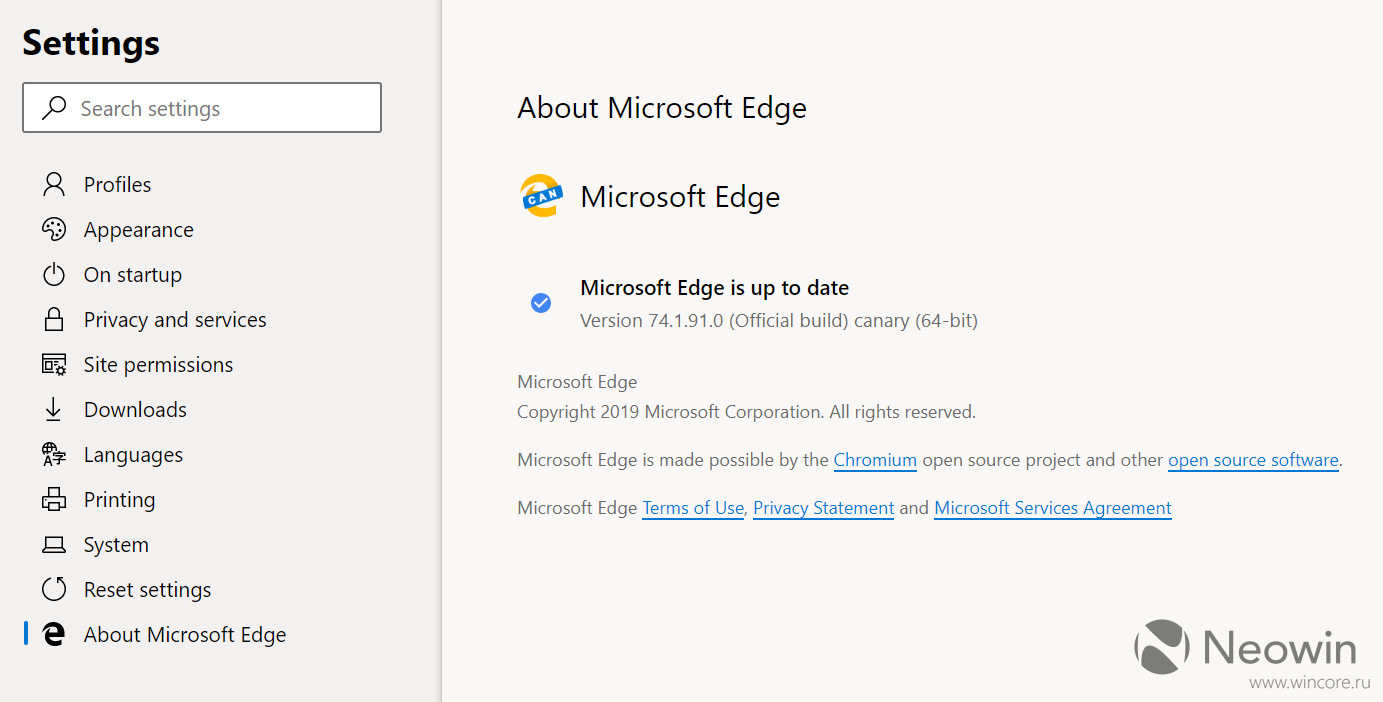Select Reset settings
The image size is (1383, 702).
coord(147,589)
